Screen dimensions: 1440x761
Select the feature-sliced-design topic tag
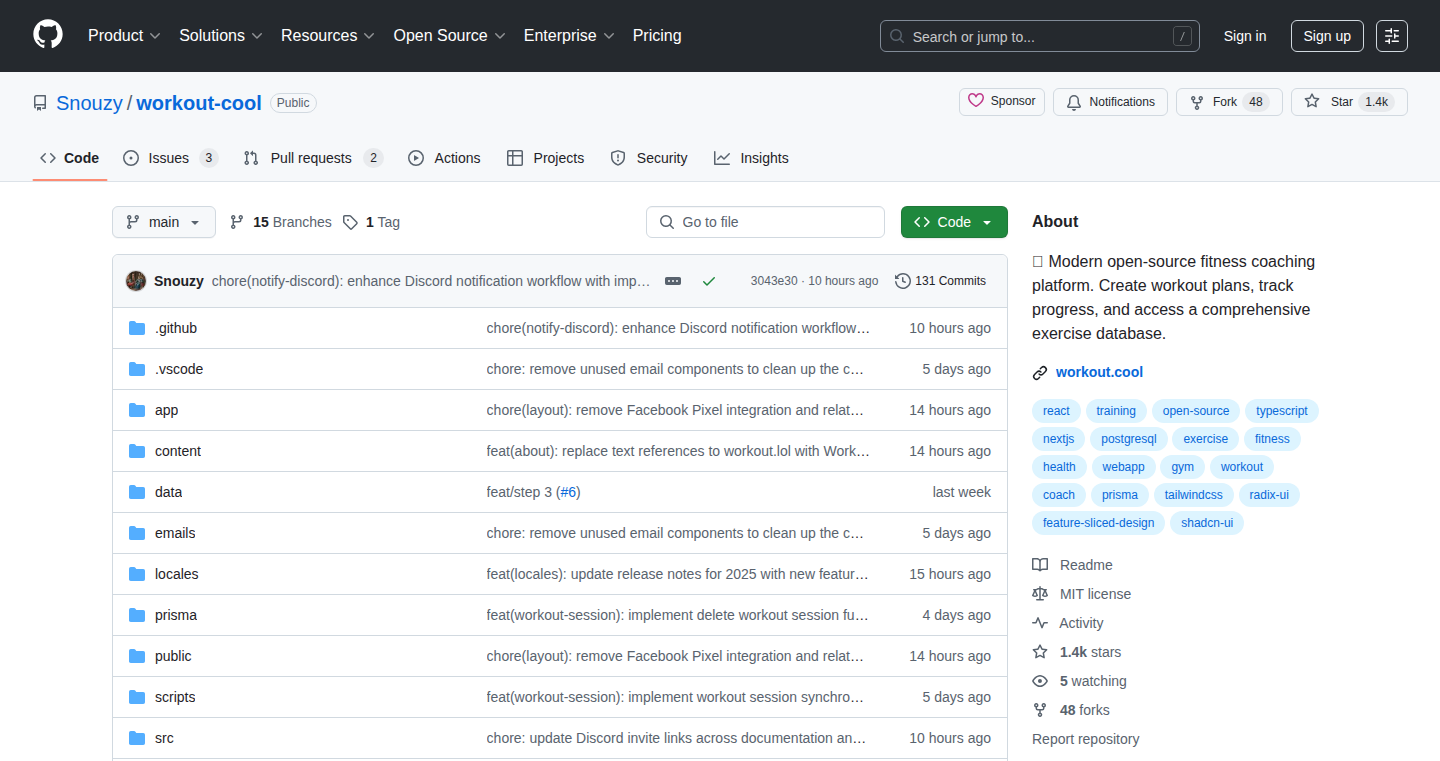tap(1098, 523)
